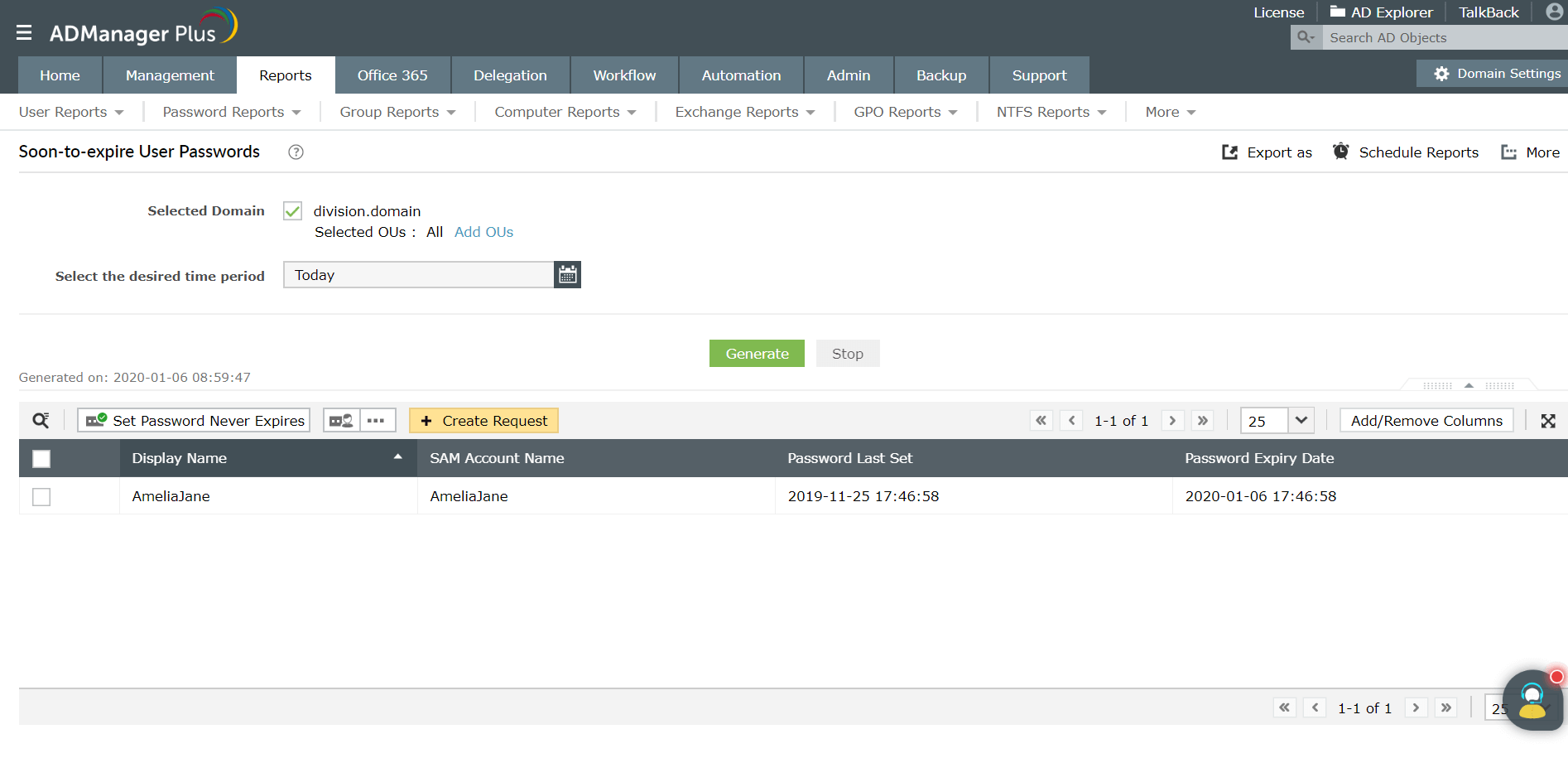Go to last page in top pagination
This screenshot has width=1568, height=758.
pyautogui.click(x=1203, y=421)
